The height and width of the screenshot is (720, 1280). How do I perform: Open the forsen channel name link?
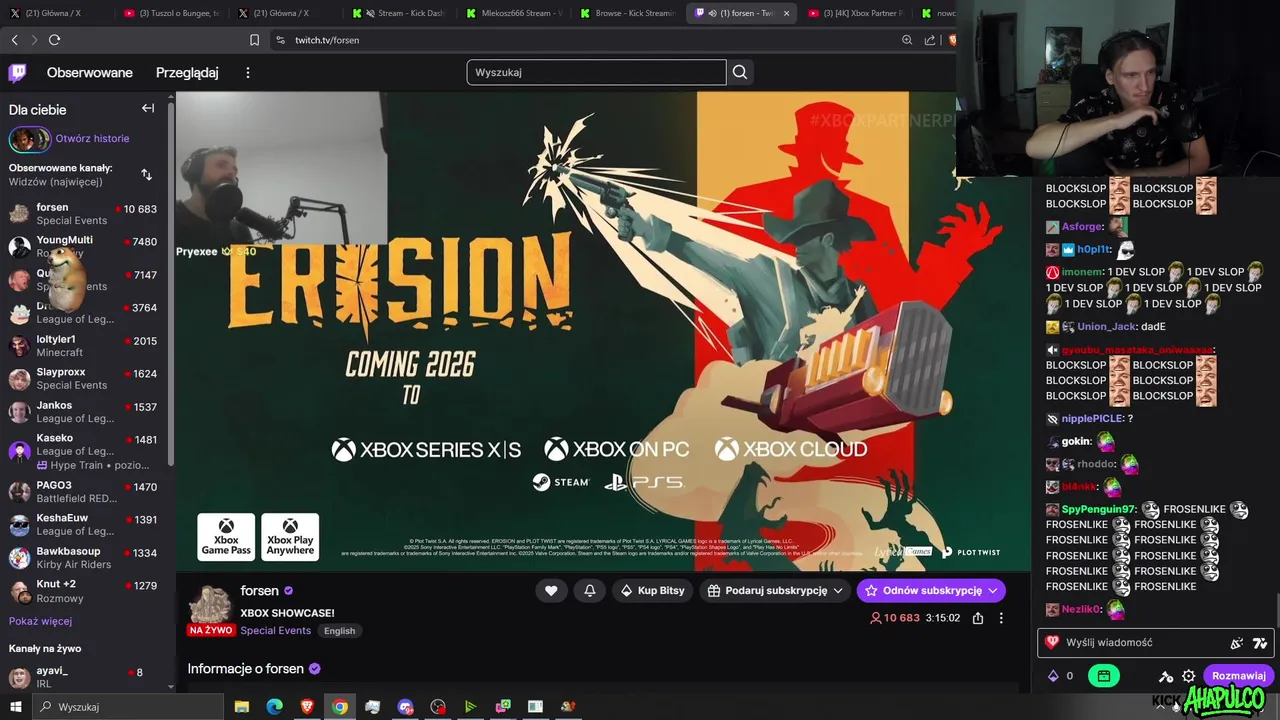pos(259,591)
